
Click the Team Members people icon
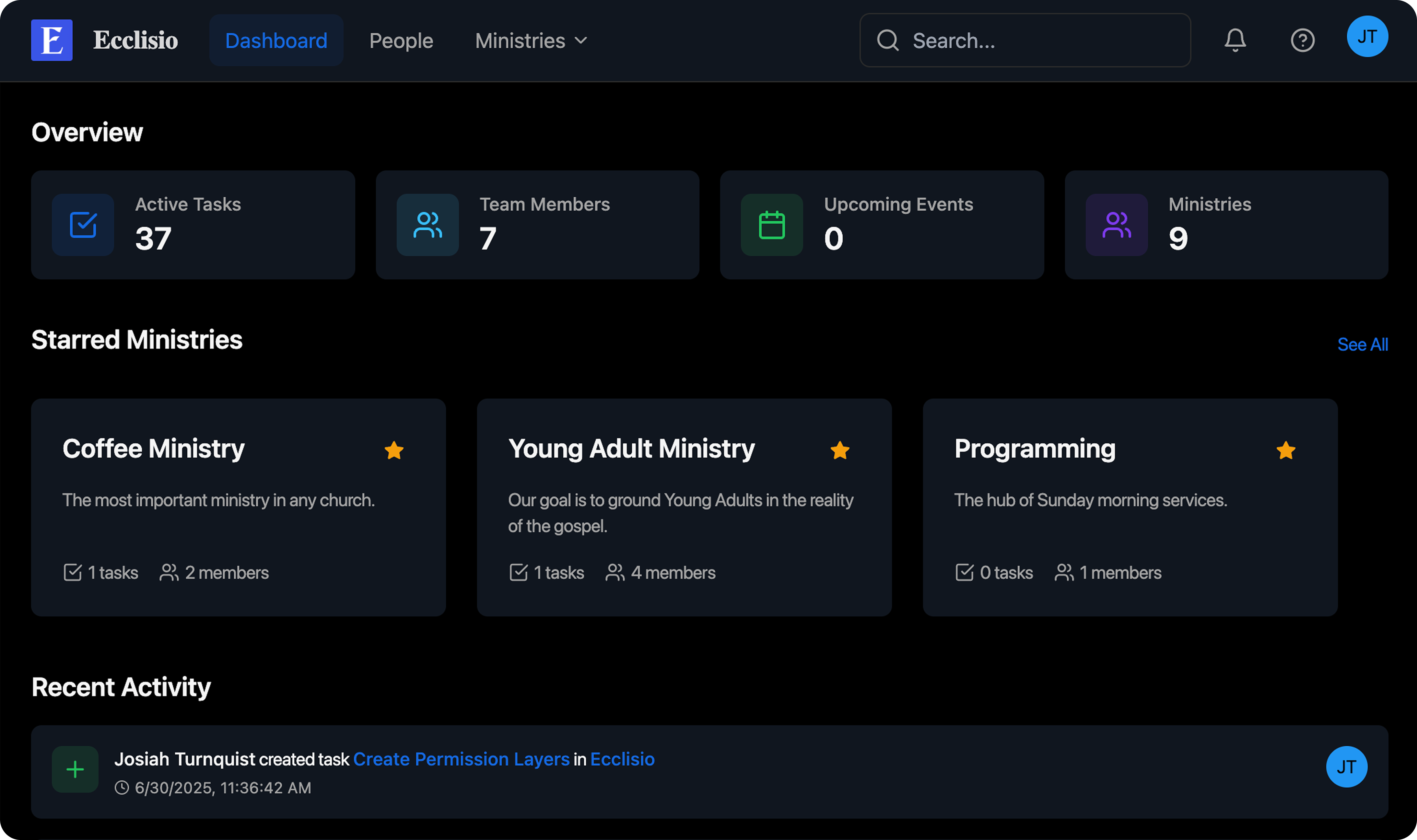pos(427,225)
